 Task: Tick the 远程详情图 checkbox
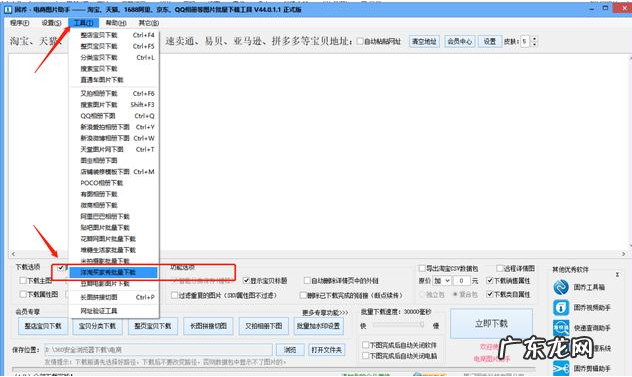pyautogui.click(x=499, y=268)
